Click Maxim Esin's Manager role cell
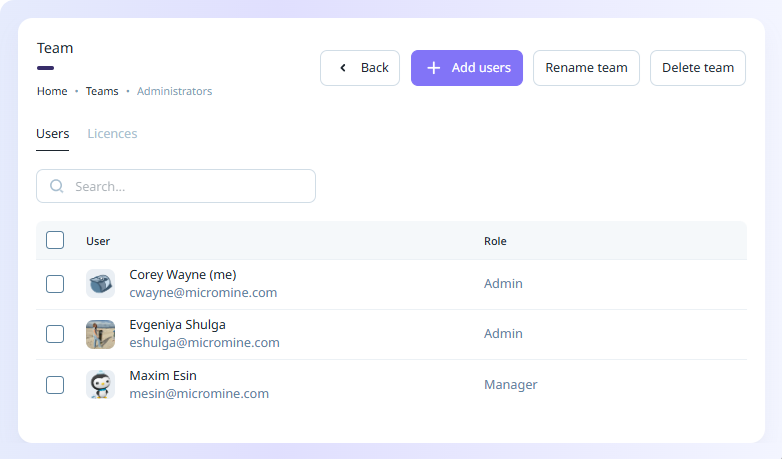 click(510, 384)
